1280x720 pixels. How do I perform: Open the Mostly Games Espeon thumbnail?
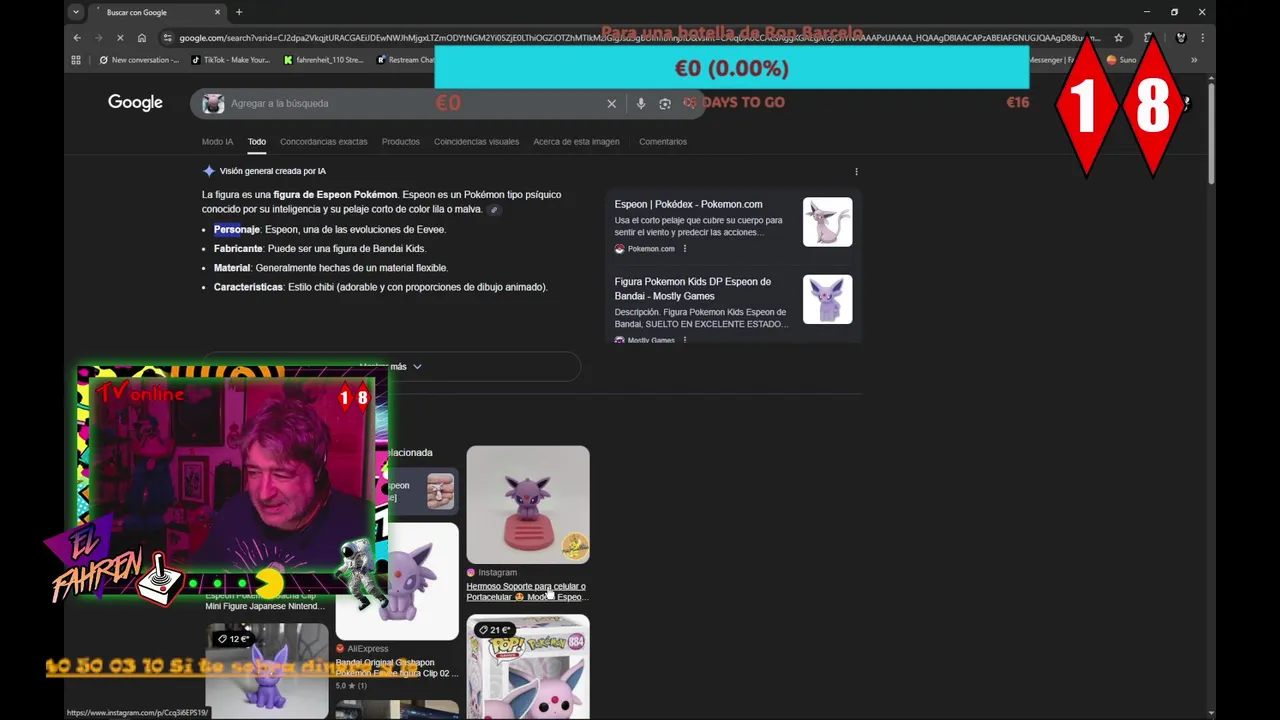click(x=827, y=299)
